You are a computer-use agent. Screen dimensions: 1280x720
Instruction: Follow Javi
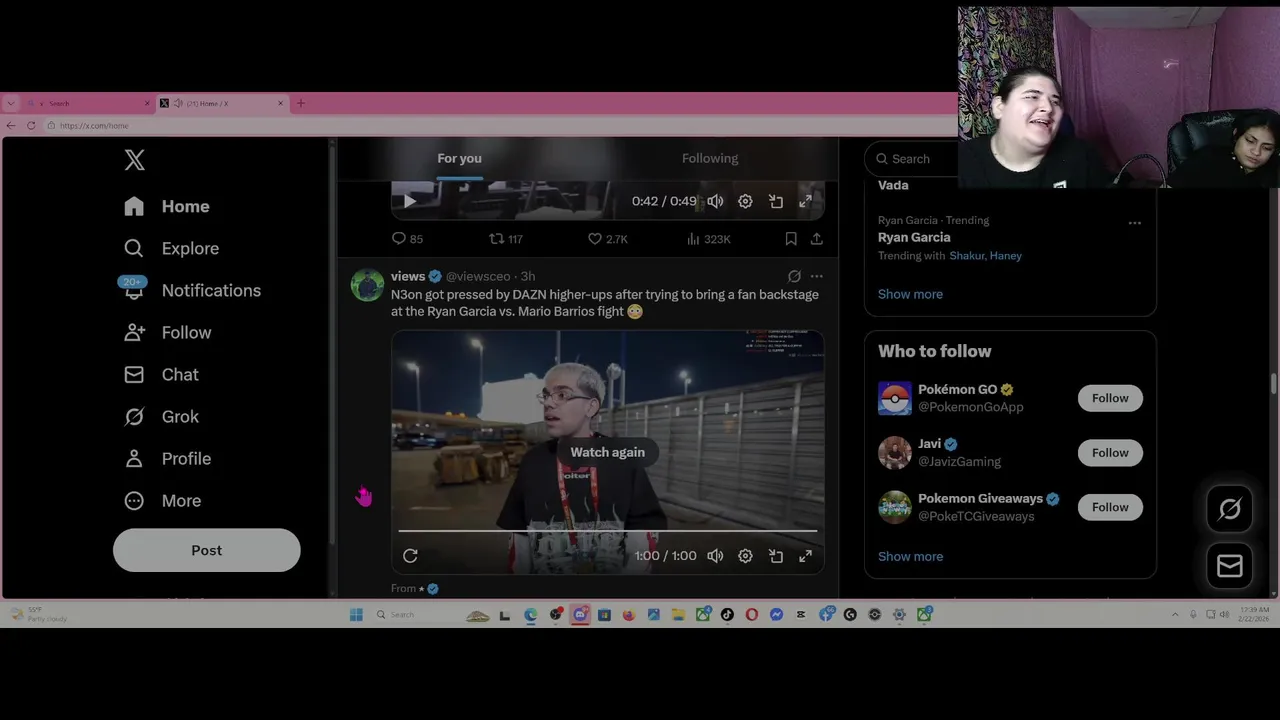tap(1110, 453)
